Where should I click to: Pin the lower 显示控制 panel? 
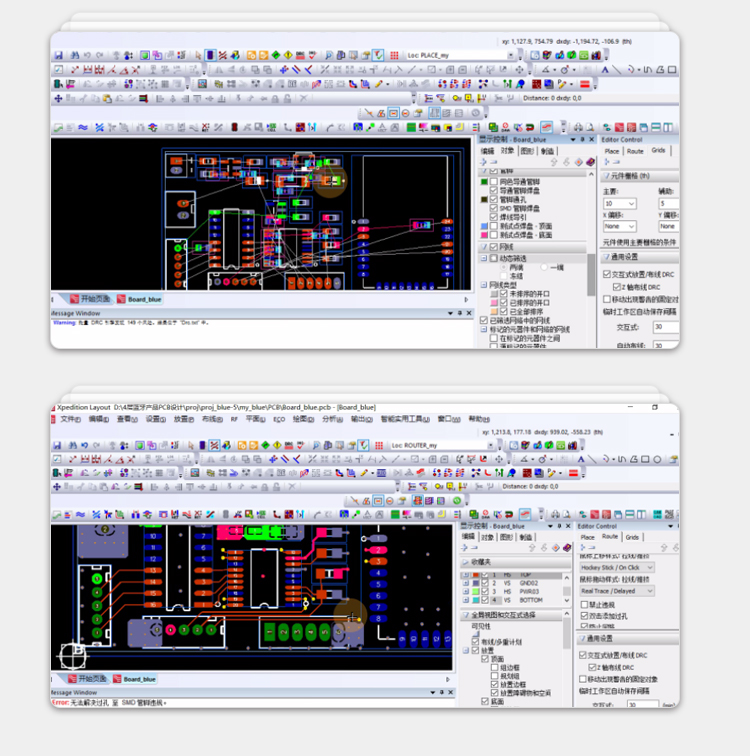(559, 526)
